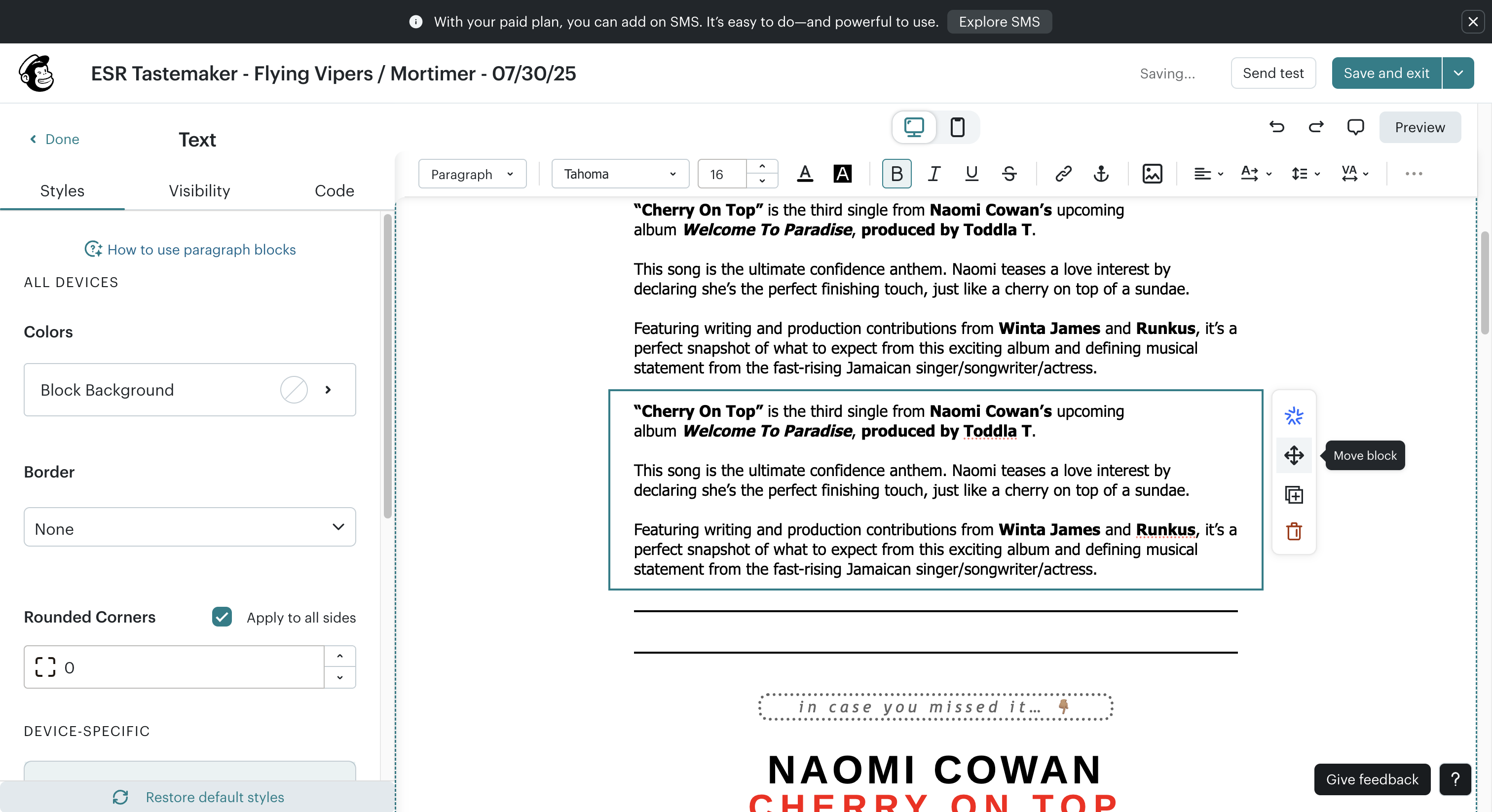Dismiss the SMS banner
This screenshot has height=812, width=1492.
pos(1473,21)
